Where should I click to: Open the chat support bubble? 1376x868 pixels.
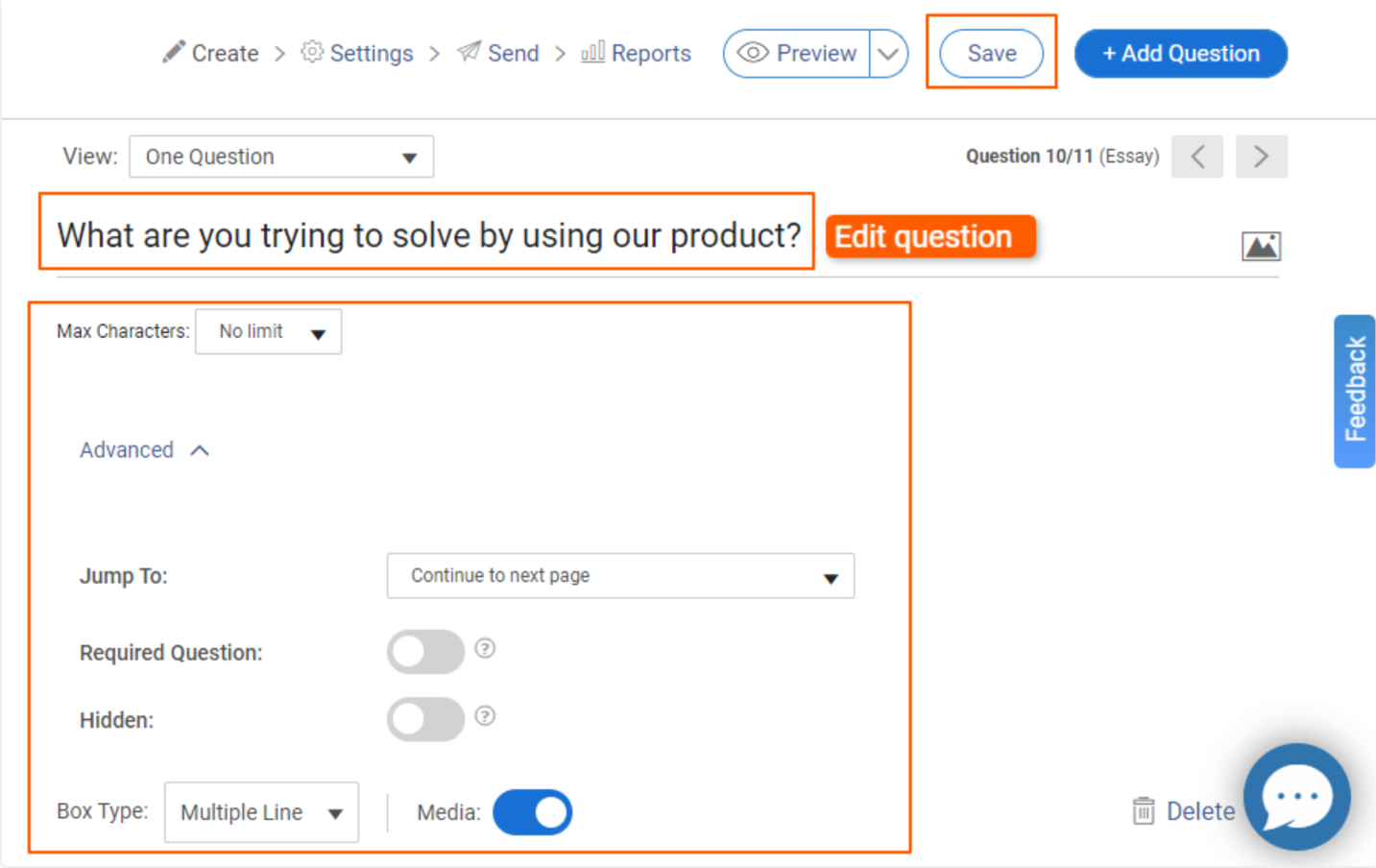click(x=1297, y=797)
